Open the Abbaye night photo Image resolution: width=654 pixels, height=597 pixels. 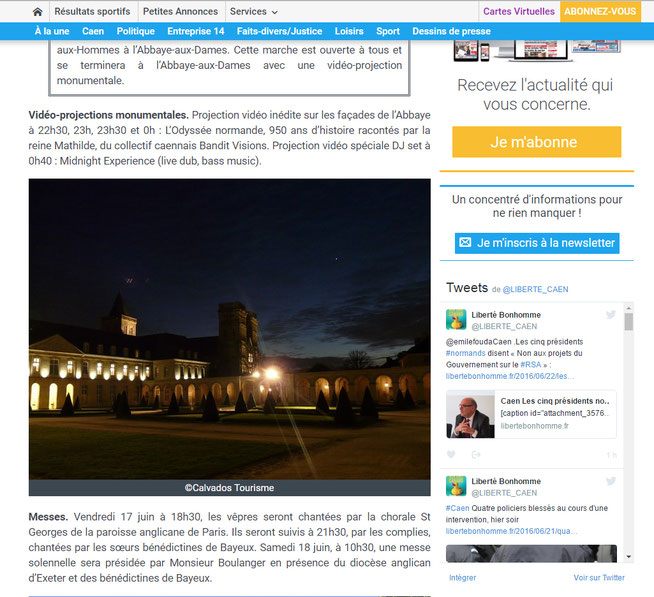(x=229, y=330)
